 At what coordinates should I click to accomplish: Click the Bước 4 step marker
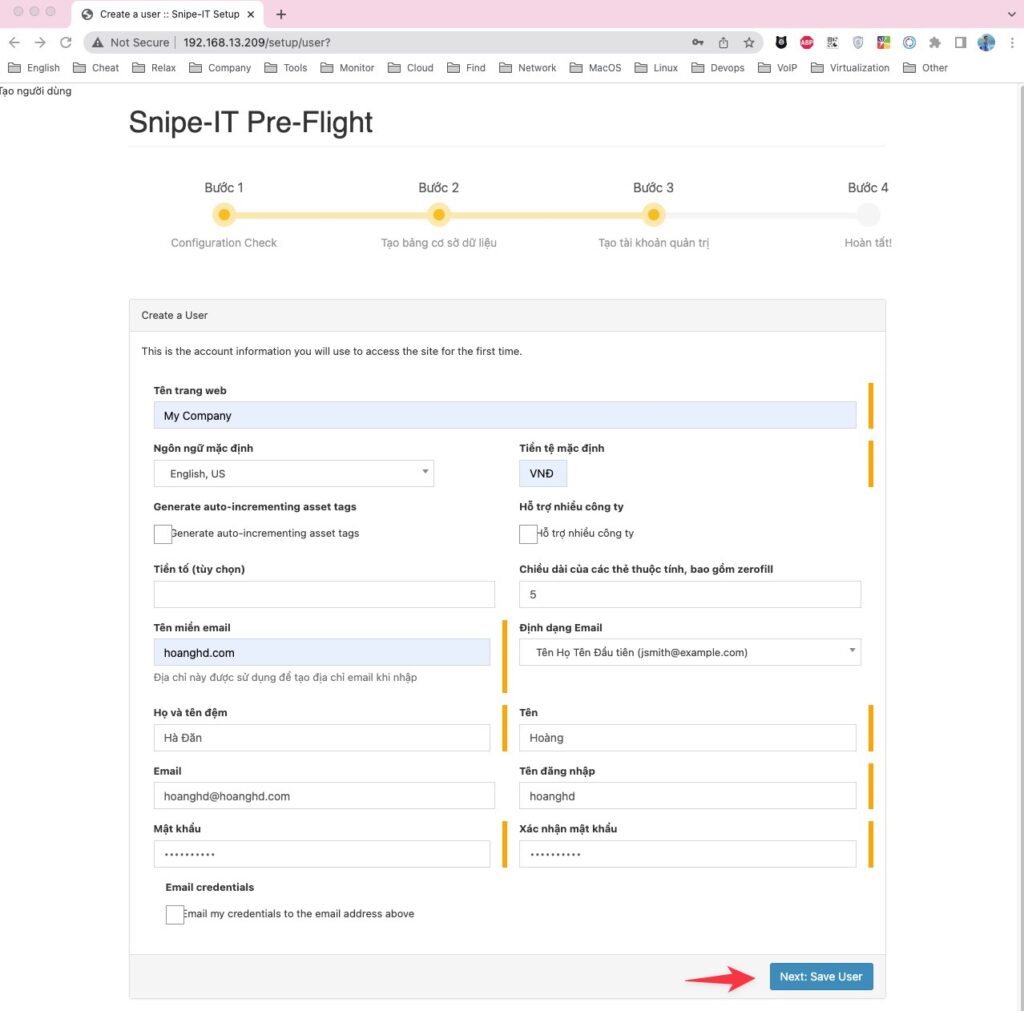tap(868, 214)
